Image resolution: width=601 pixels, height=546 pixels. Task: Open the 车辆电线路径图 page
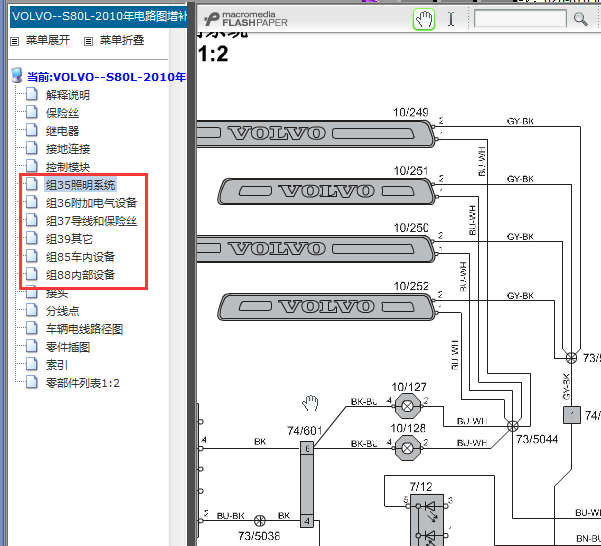(84, 329)
